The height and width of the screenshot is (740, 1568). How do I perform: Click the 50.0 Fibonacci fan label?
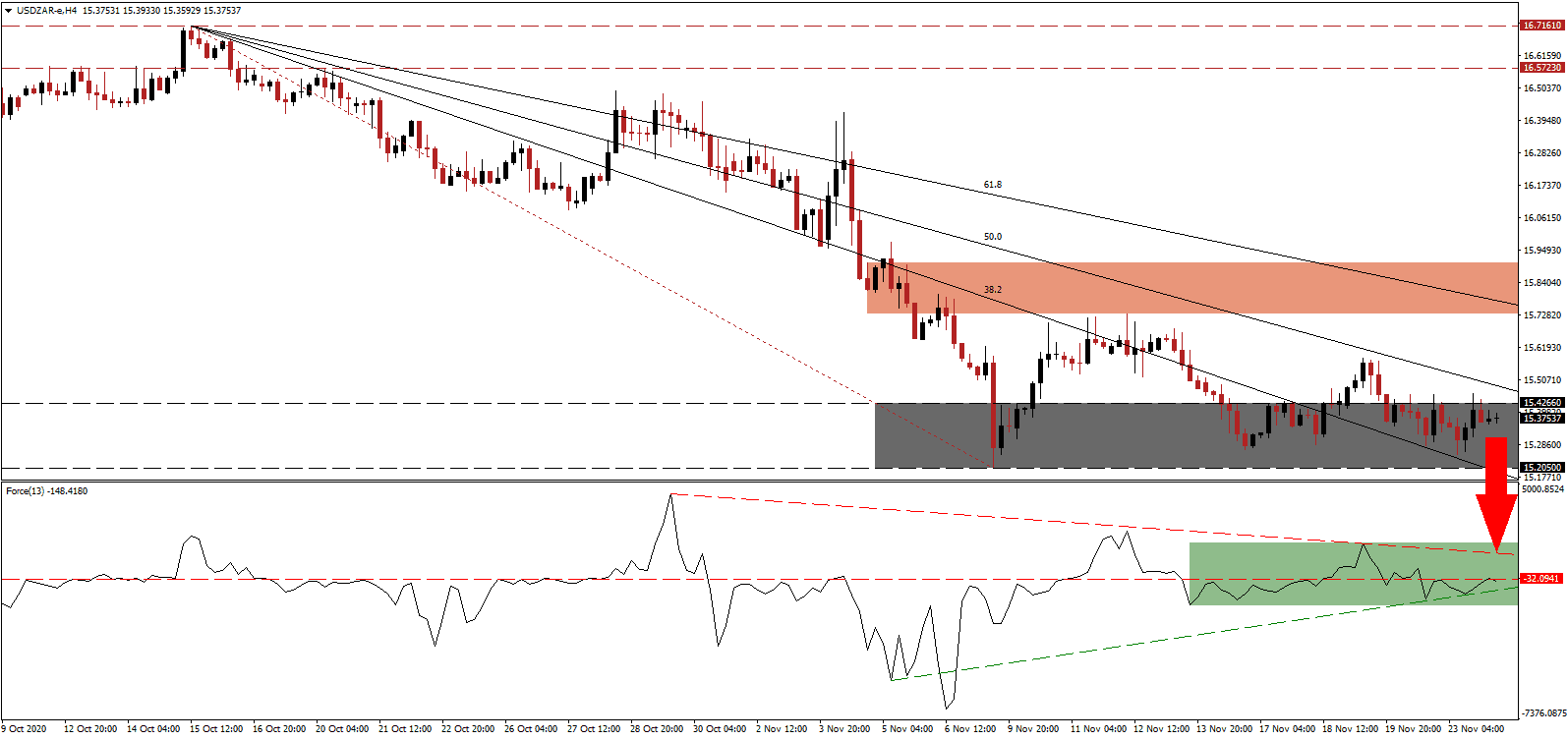pos(993,237)
